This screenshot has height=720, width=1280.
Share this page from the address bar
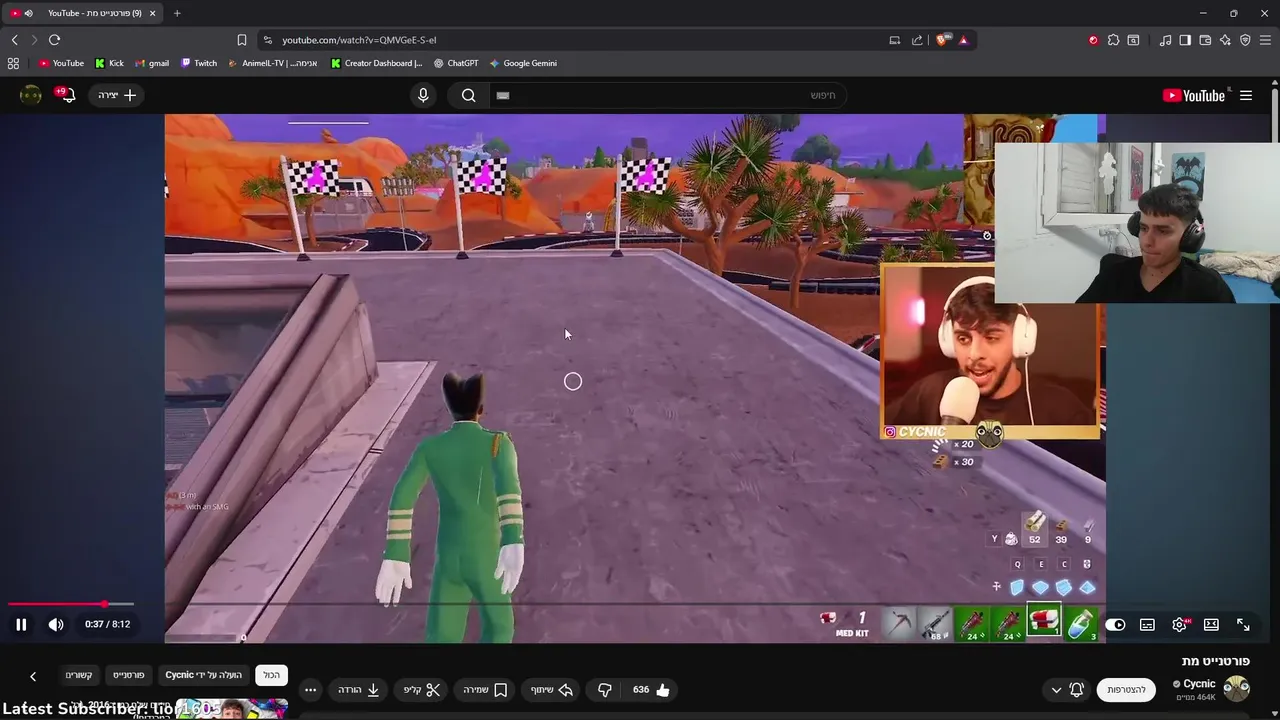(917, 40)
